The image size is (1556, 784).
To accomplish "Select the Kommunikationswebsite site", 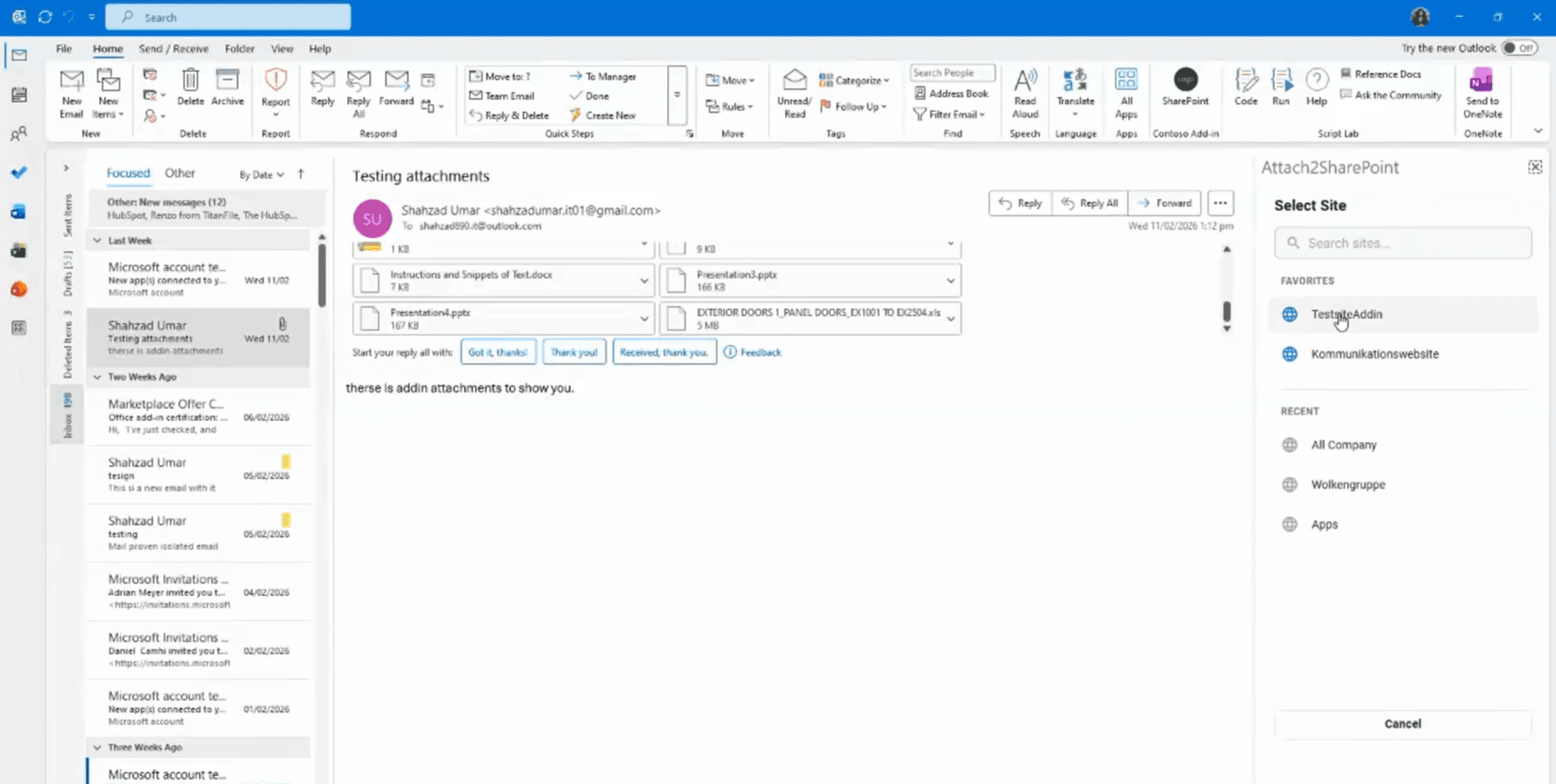I will [1403, 354].
